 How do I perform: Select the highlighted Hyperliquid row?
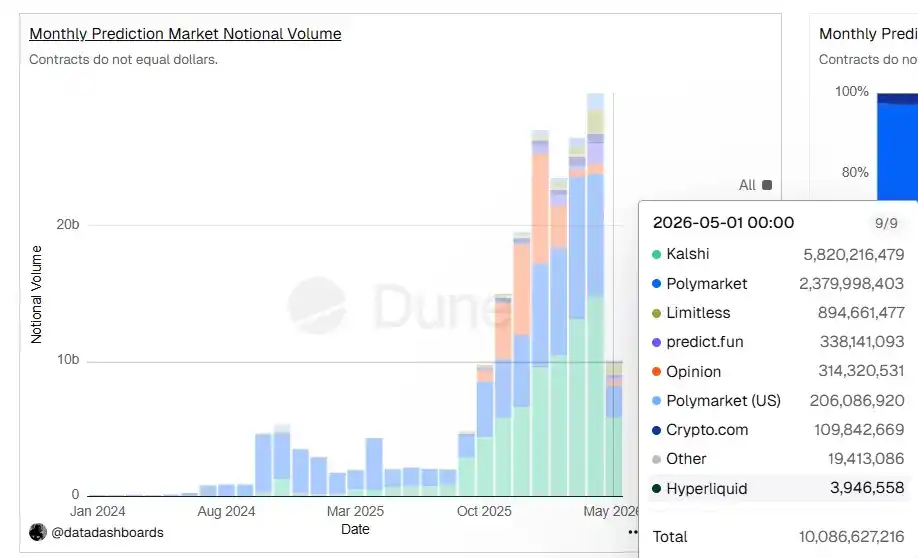tap(779, 488)
